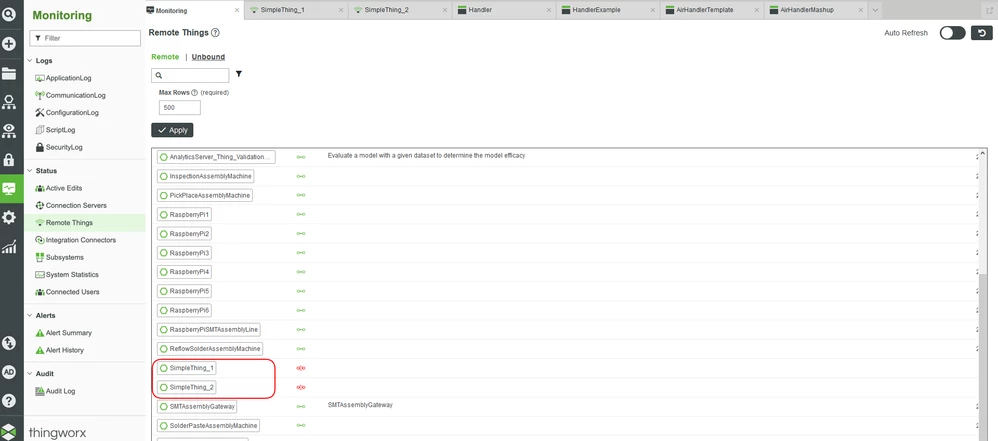998x441 pixels.
Task: Open the RaspberryPiSMTAssemblyLine entity button
Action: [x=209, y=330]
